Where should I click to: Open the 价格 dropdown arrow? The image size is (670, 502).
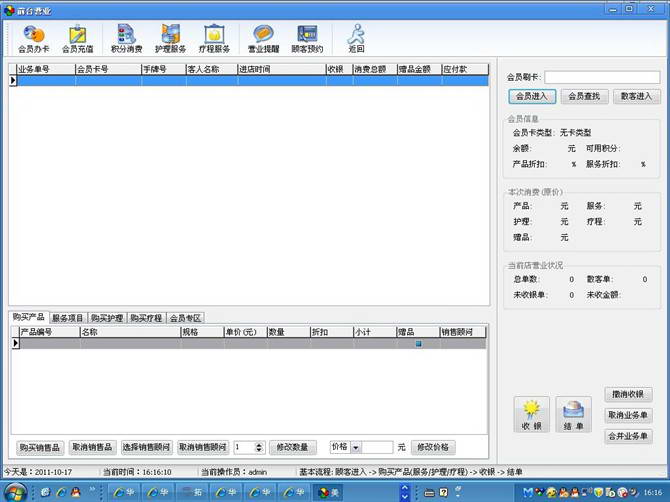click(356, 447)
